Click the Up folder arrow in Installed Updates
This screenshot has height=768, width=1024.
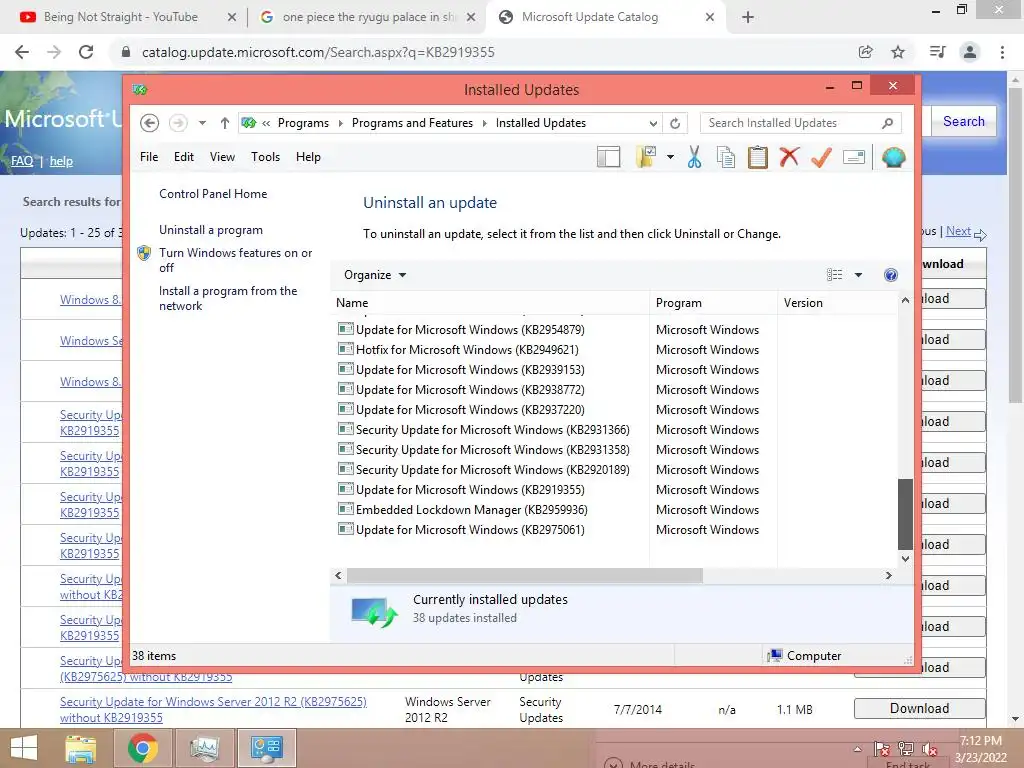click(x=225, y=123)
